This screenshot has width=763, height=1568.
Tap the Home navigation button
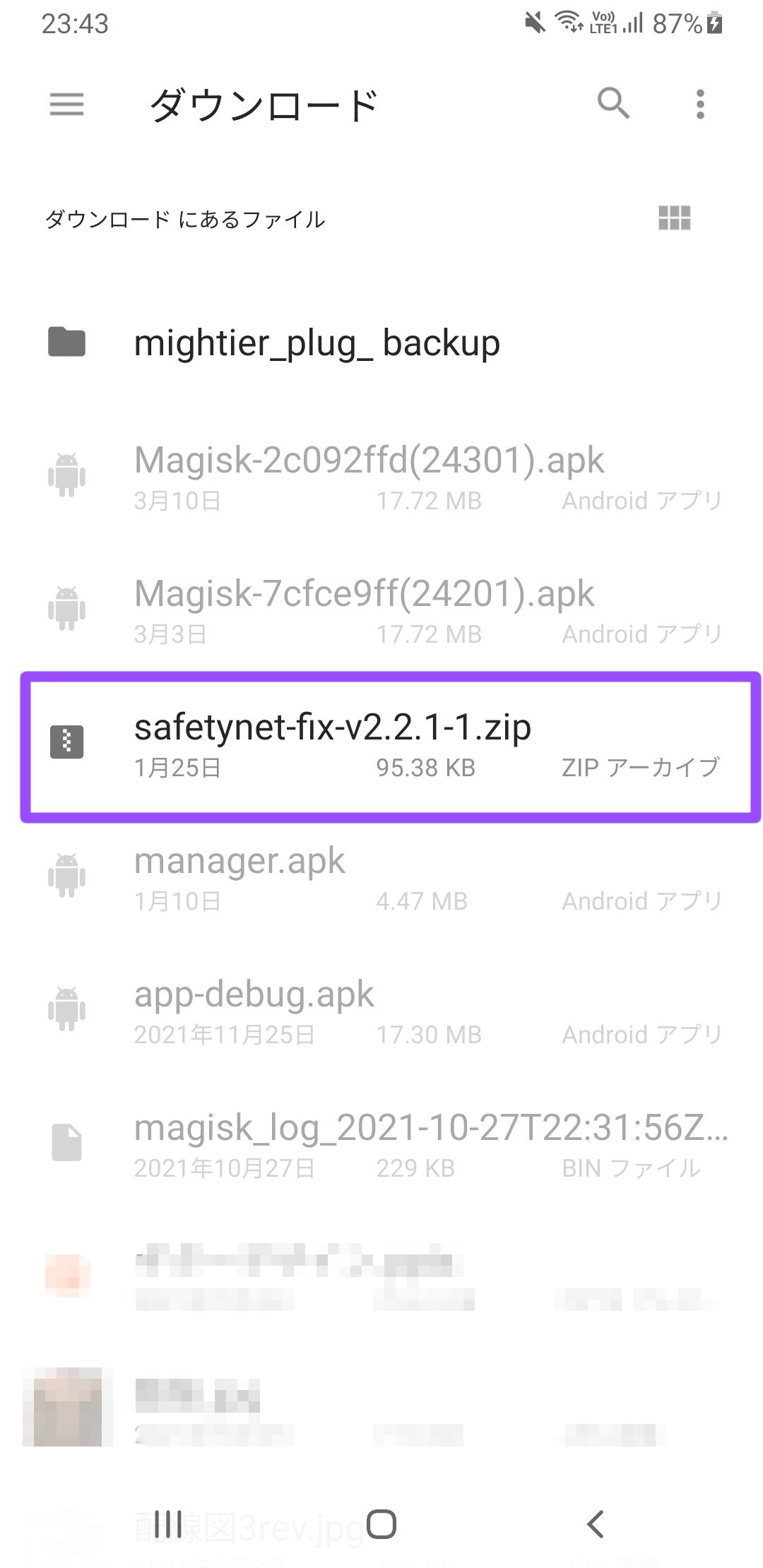click(381, 1524)
